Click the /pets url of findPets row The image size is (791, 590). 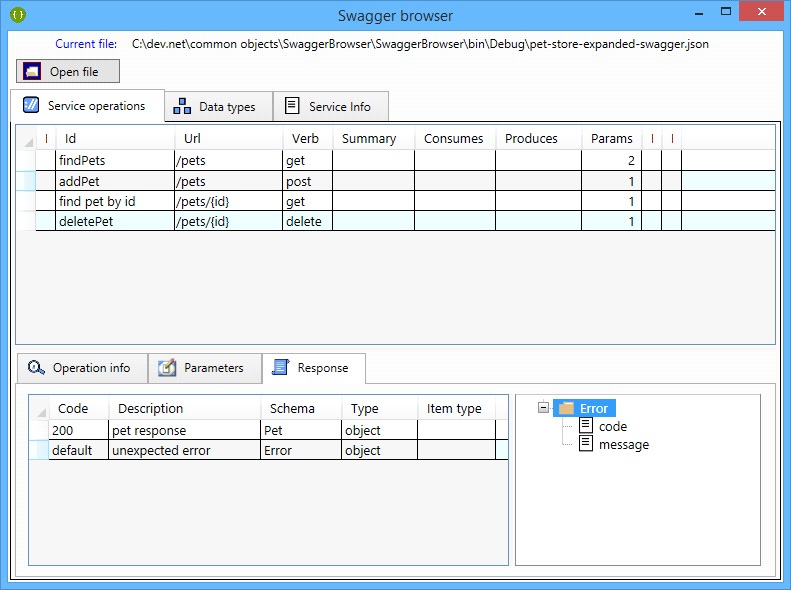[x=229, y=160]
